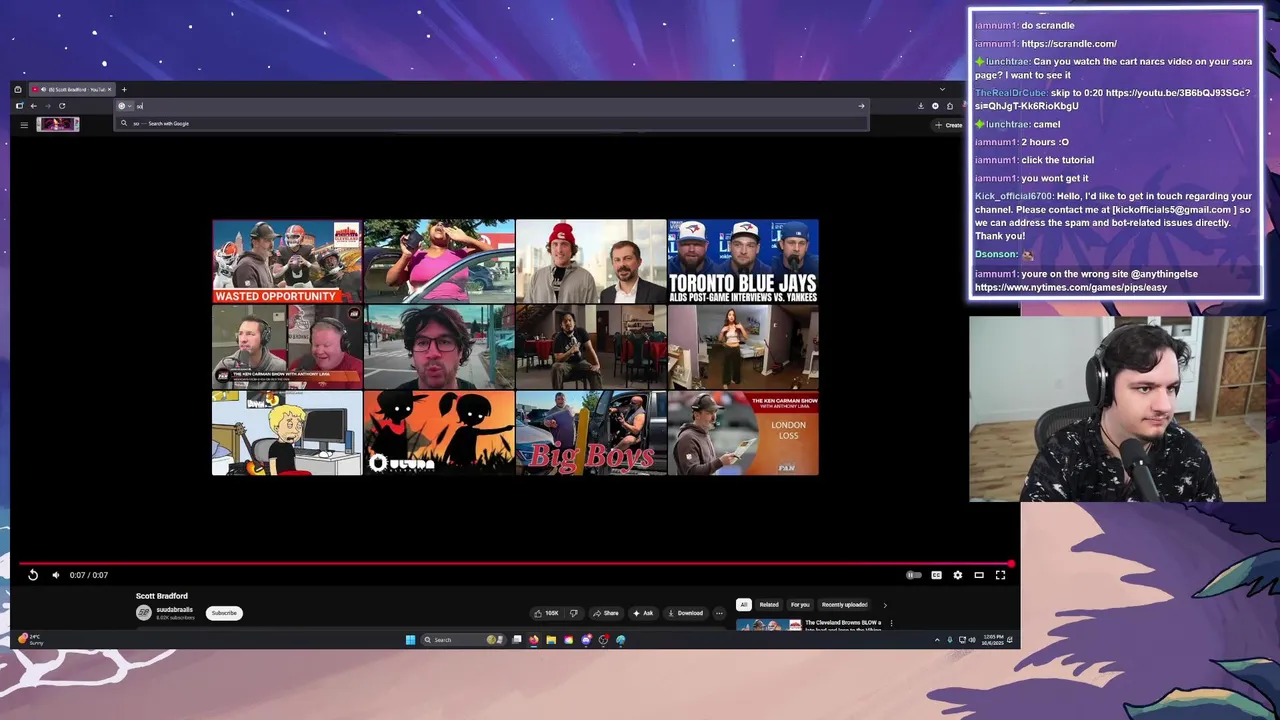
Task: Open the Cleveland Browns BLOW video title
Action: [843, 625]
